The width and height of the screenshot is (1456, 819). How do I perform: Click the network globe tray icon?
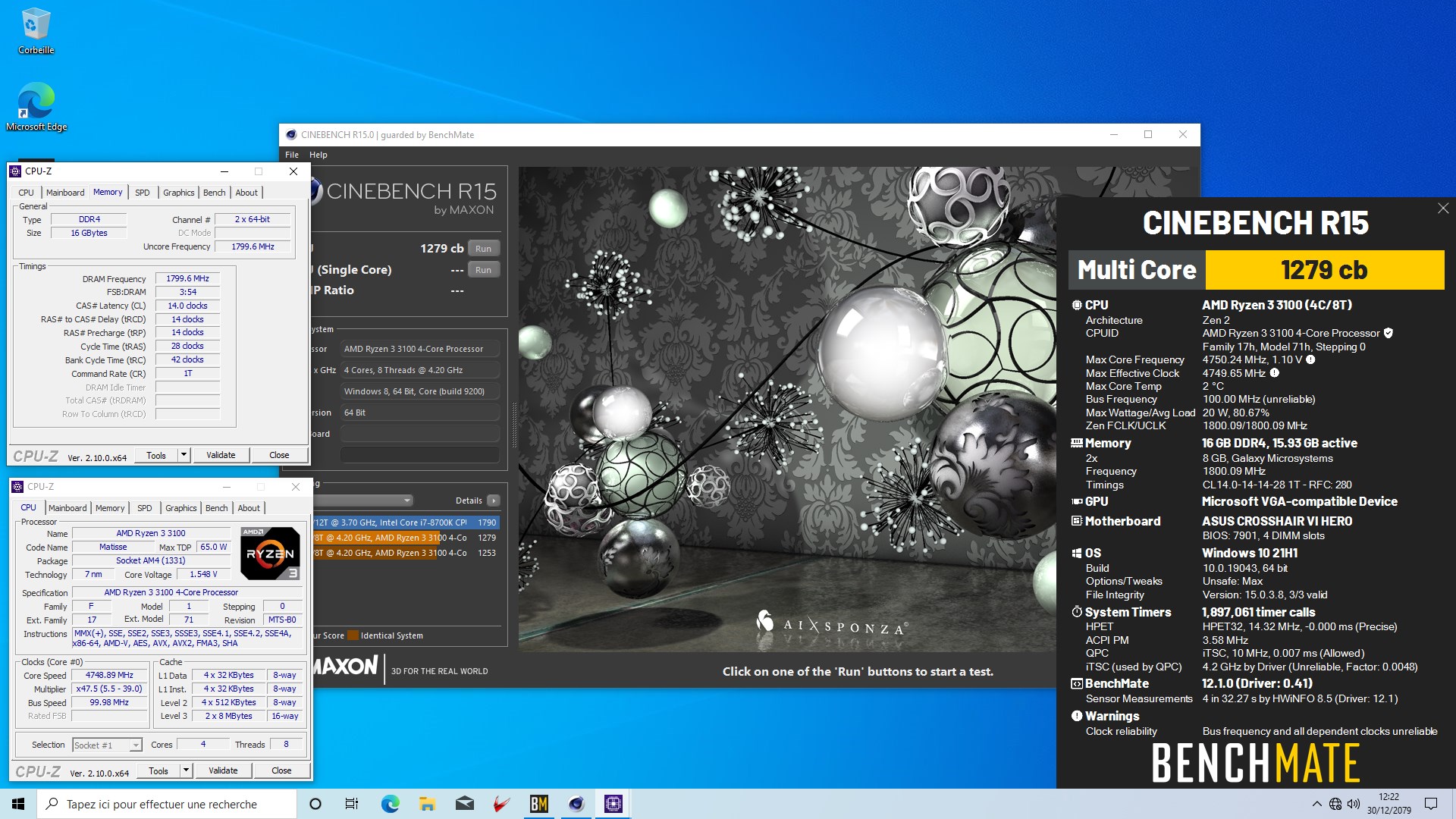(x=1335, y=804)
